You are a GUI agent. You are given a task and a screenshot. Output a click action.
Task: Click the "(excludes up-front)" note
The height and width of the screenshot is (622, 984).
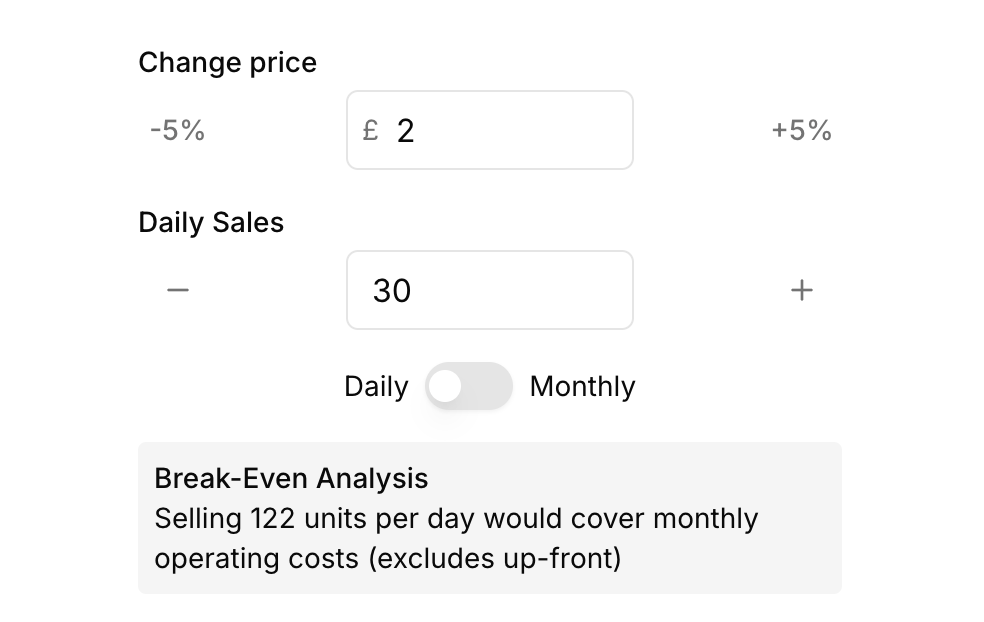[495, 558]
